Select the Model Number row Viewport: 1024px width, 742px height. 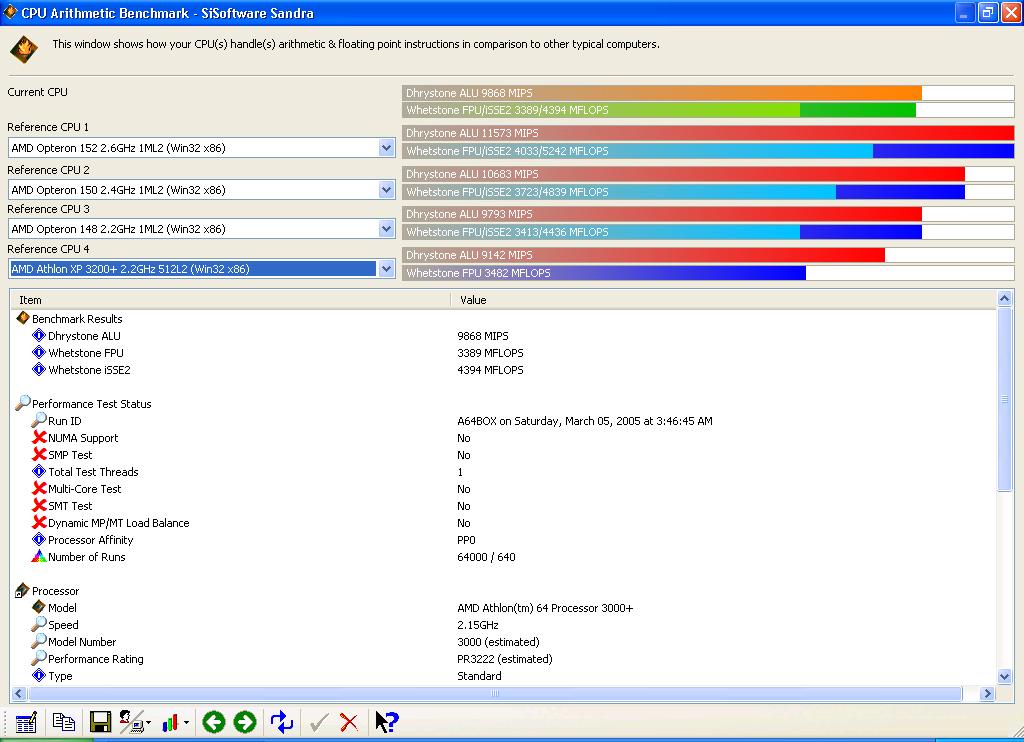(503, 641)
